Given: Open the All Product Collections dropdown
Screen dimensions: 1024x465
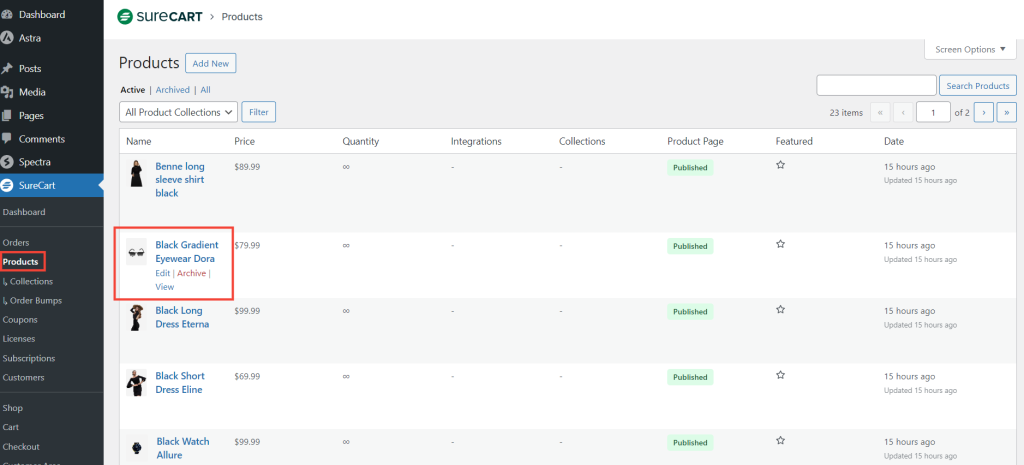Looking at the screenshot, I should (179, 112).
